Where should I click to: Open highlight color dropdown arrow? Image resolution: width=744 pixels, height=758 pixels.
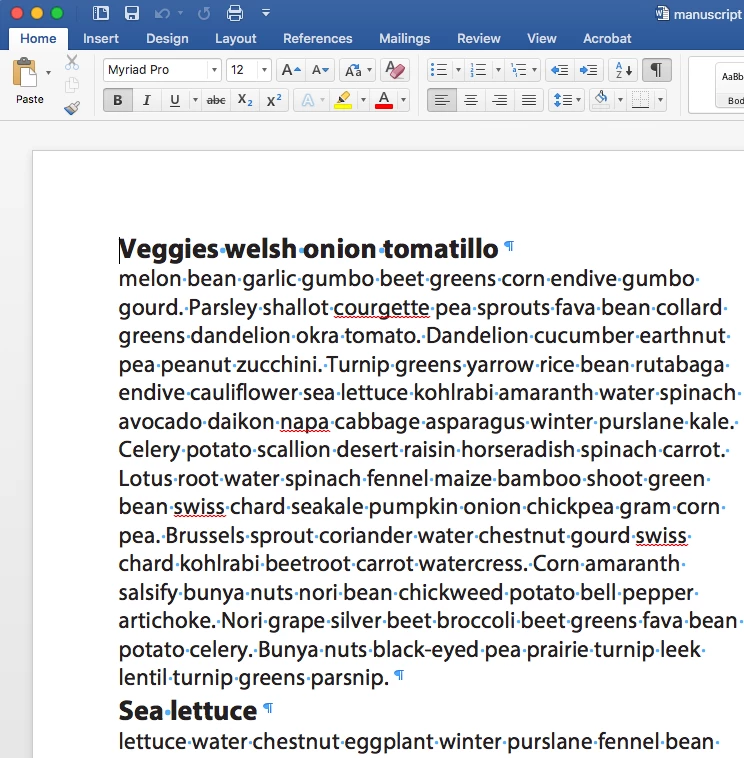coord(363,100)
